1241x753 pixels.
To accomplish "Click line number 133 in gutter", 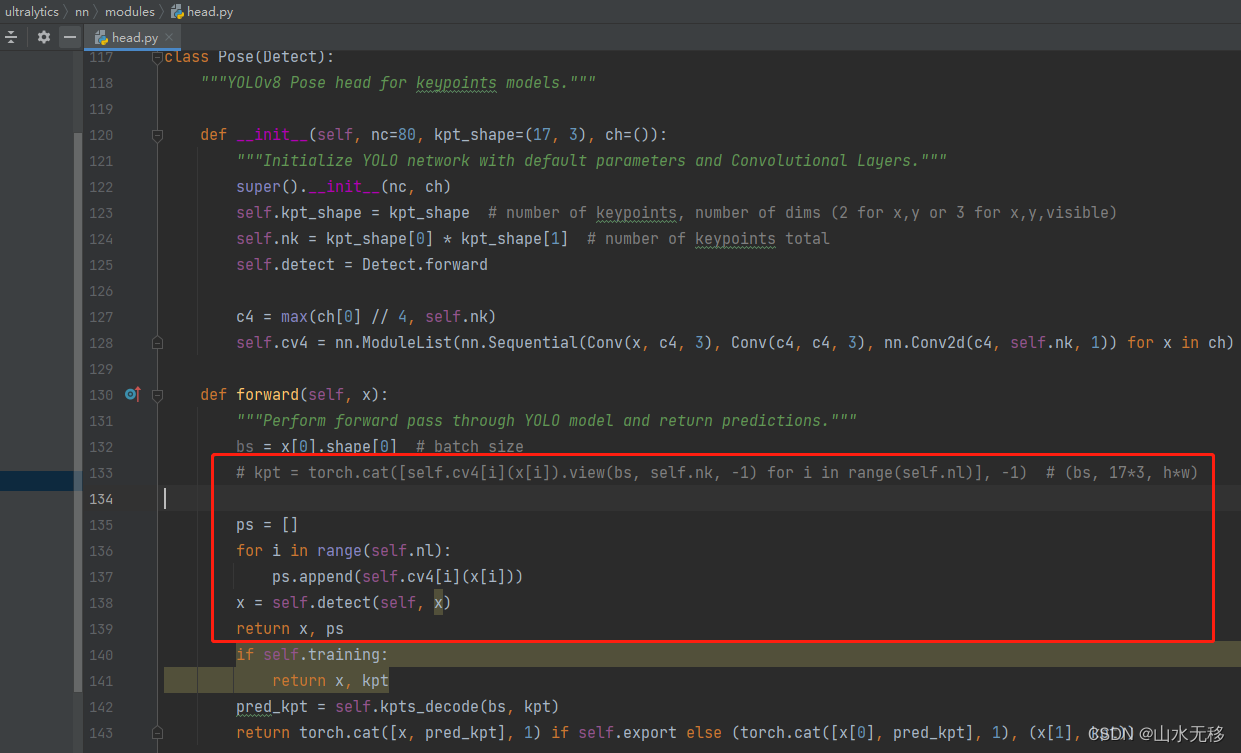I will tap(101, 473).
